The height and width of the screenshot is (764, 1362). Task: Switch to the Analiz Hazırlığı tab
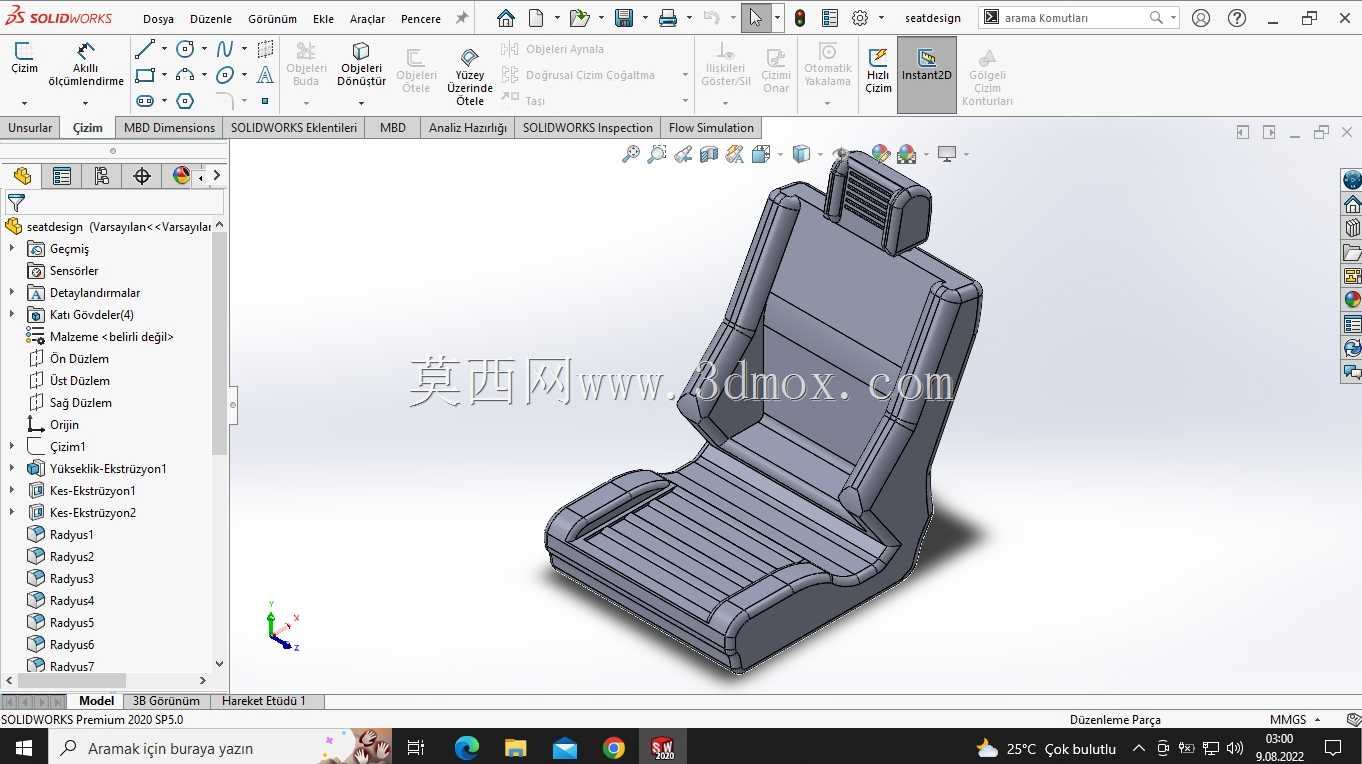tap(468, 128)
